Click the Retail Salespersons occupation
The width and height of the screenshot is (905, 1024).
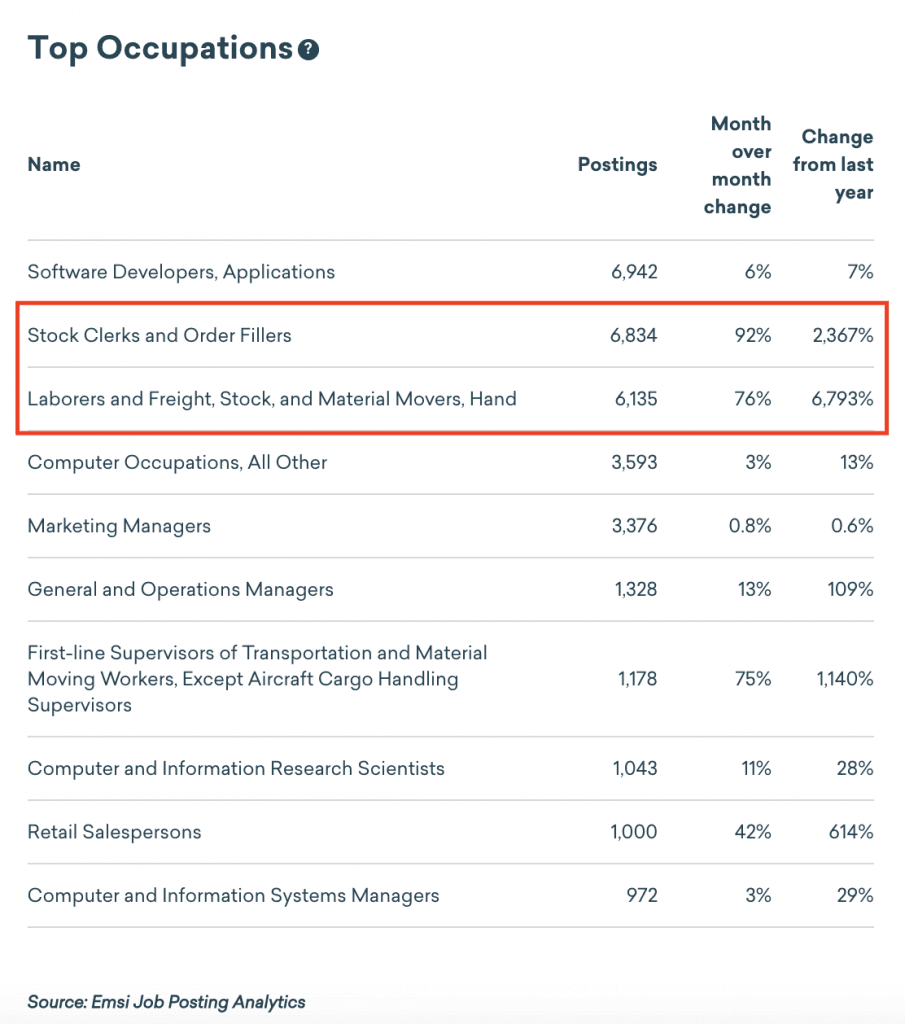pos(114,832)
